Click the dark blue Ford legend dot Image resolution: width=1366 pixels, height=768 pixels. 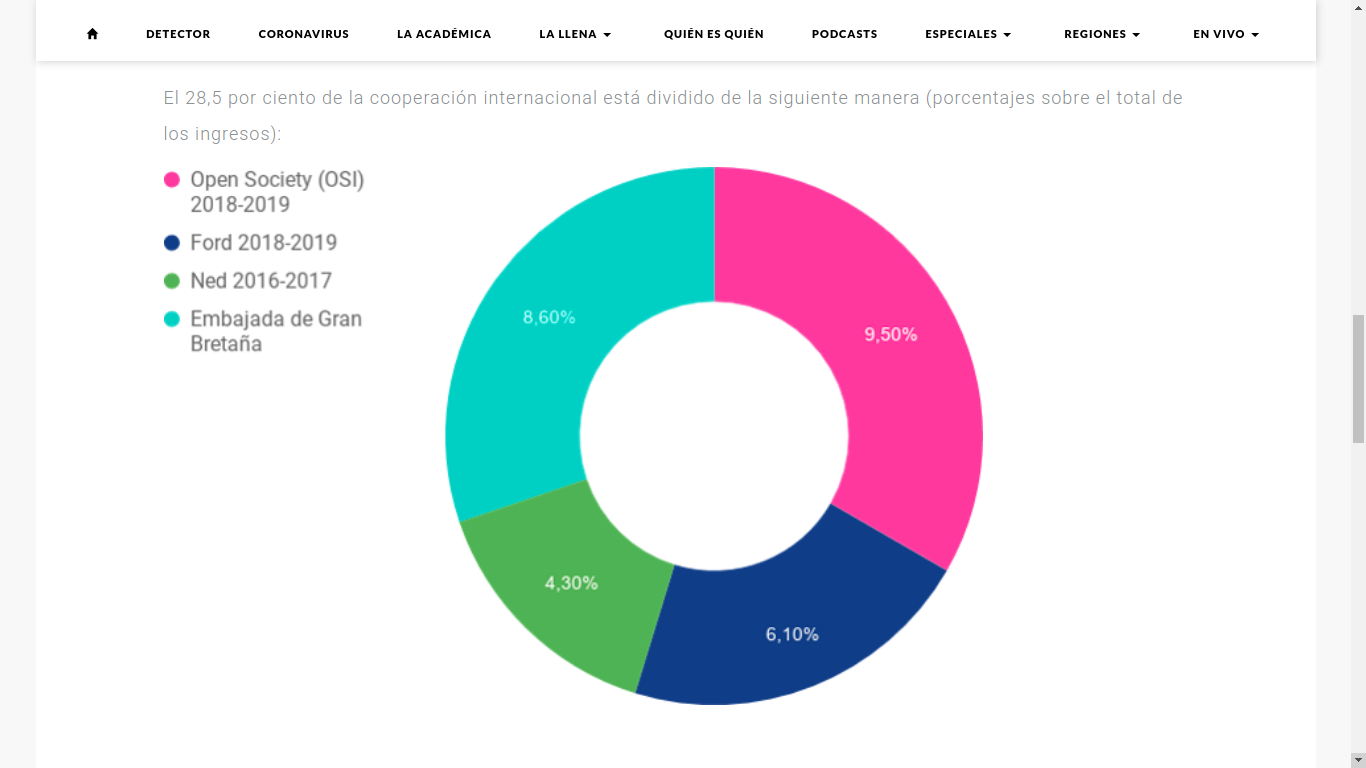coord(172,243)
